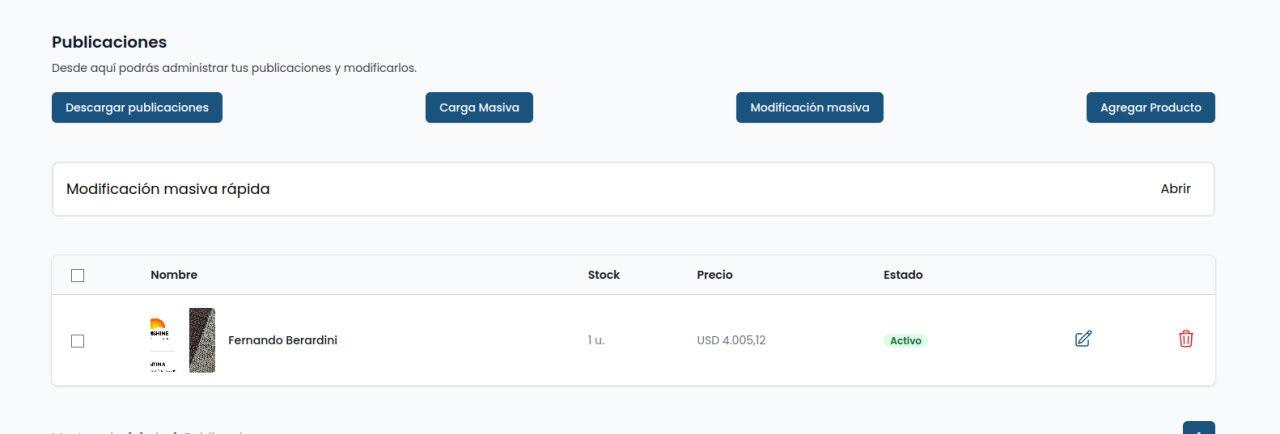Screen dimensions: 1280x434
Task: Toggle the select-all checkbox in table header
Action: 78,276
